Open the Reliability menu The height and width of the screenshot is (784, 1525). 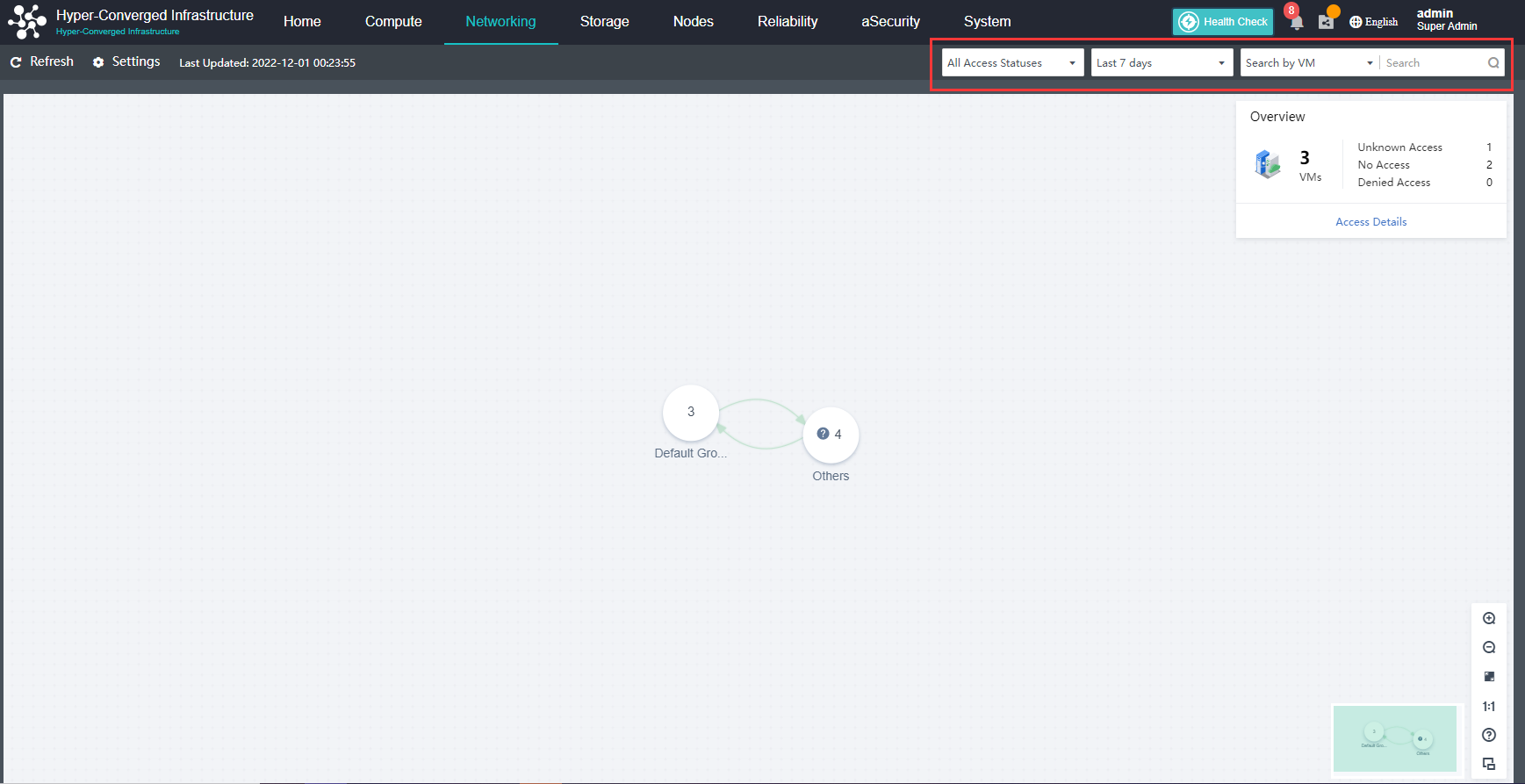(788, 22)
